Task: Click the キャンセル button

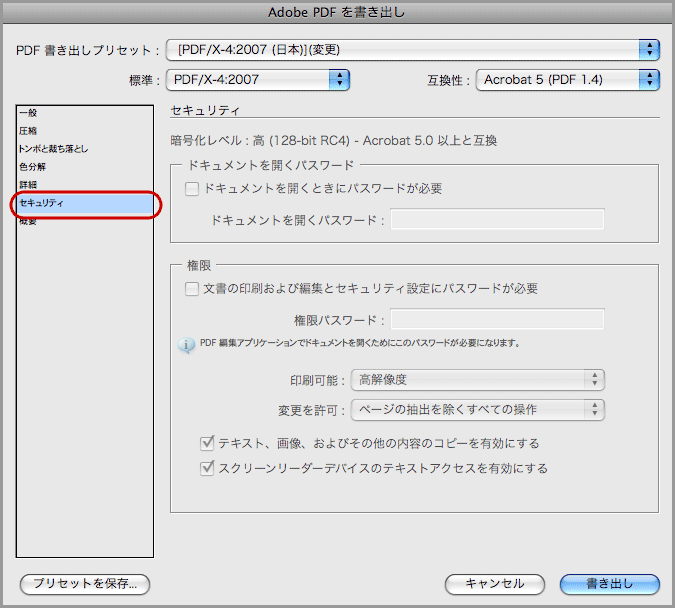Action: point(495,584)
